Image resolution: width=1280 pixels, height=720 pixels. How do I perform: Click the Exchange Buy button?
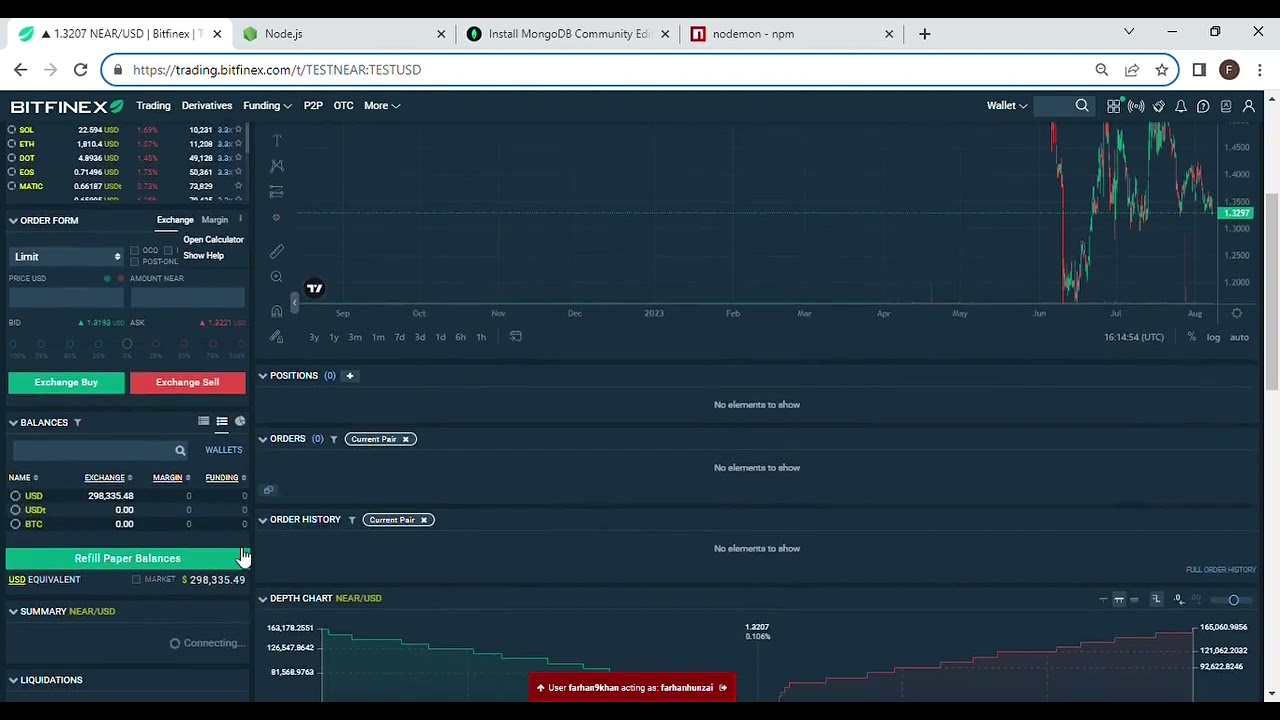[x=66, y=382]
